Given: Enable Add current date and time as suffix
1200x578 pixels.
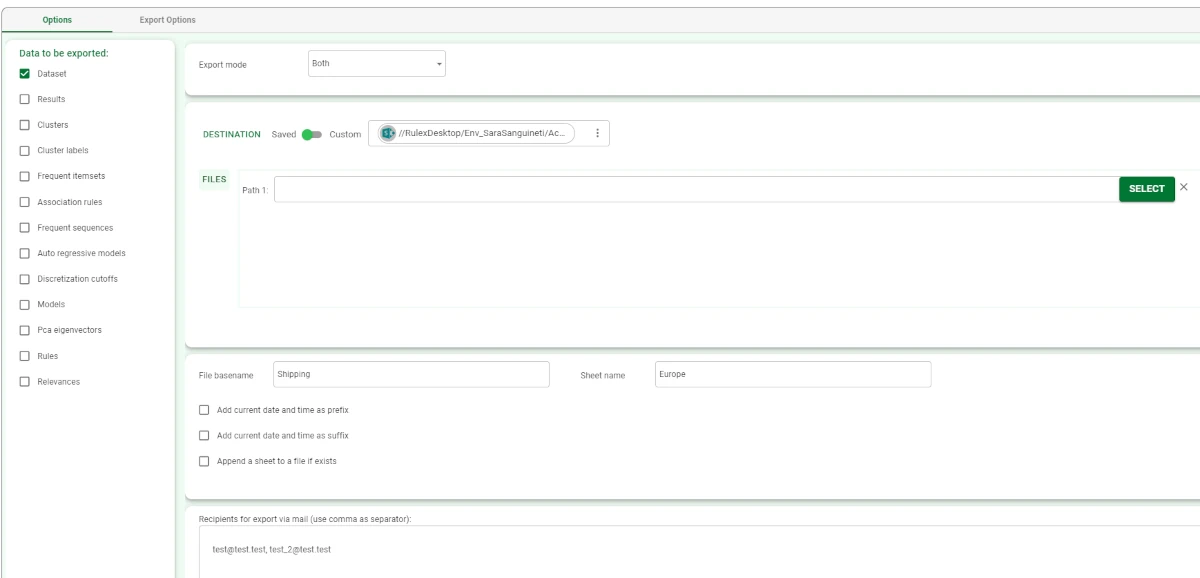Looking at the screenshot, I should click(205, 436).
